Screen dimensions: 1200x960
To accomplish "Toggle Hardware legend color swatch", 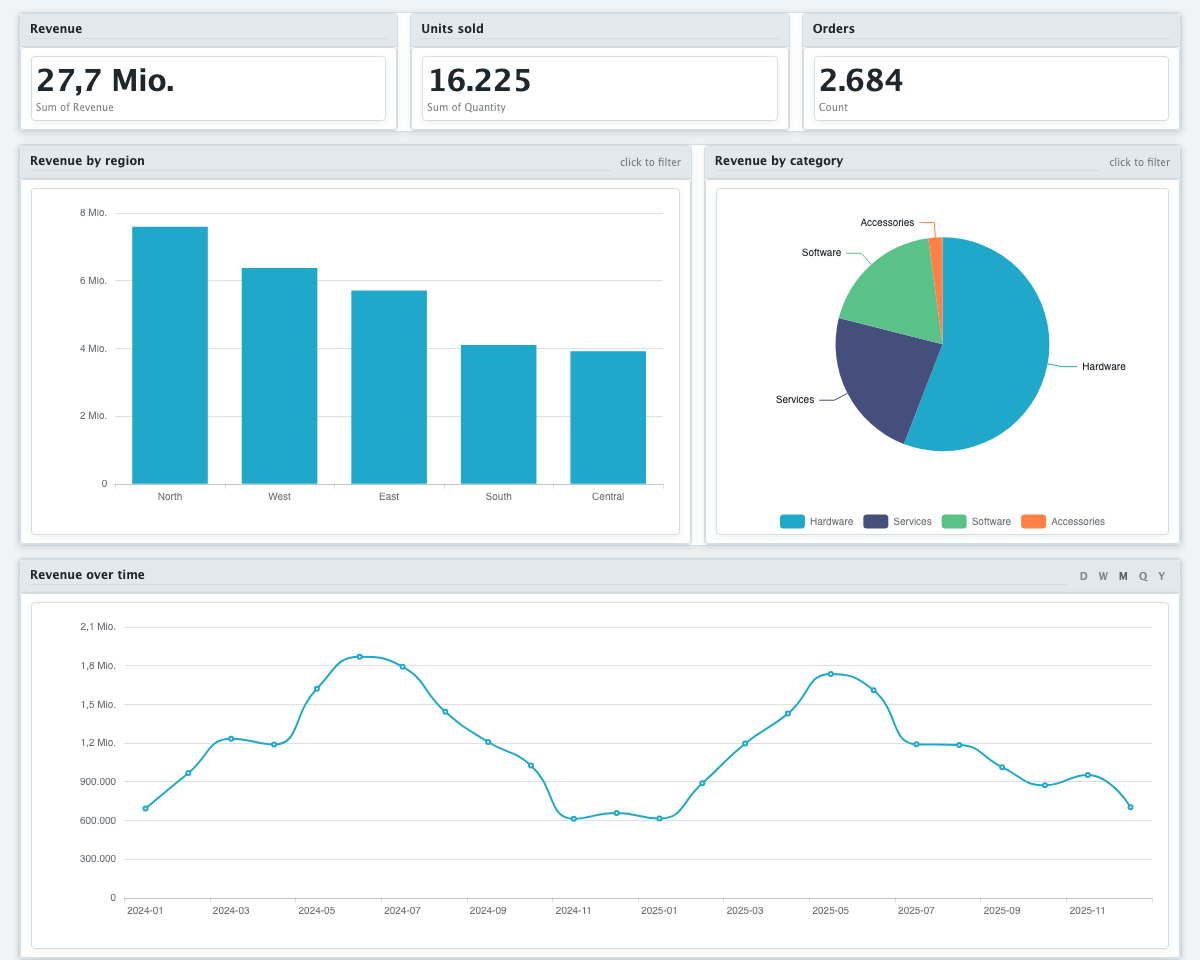I will coord(792,521).
